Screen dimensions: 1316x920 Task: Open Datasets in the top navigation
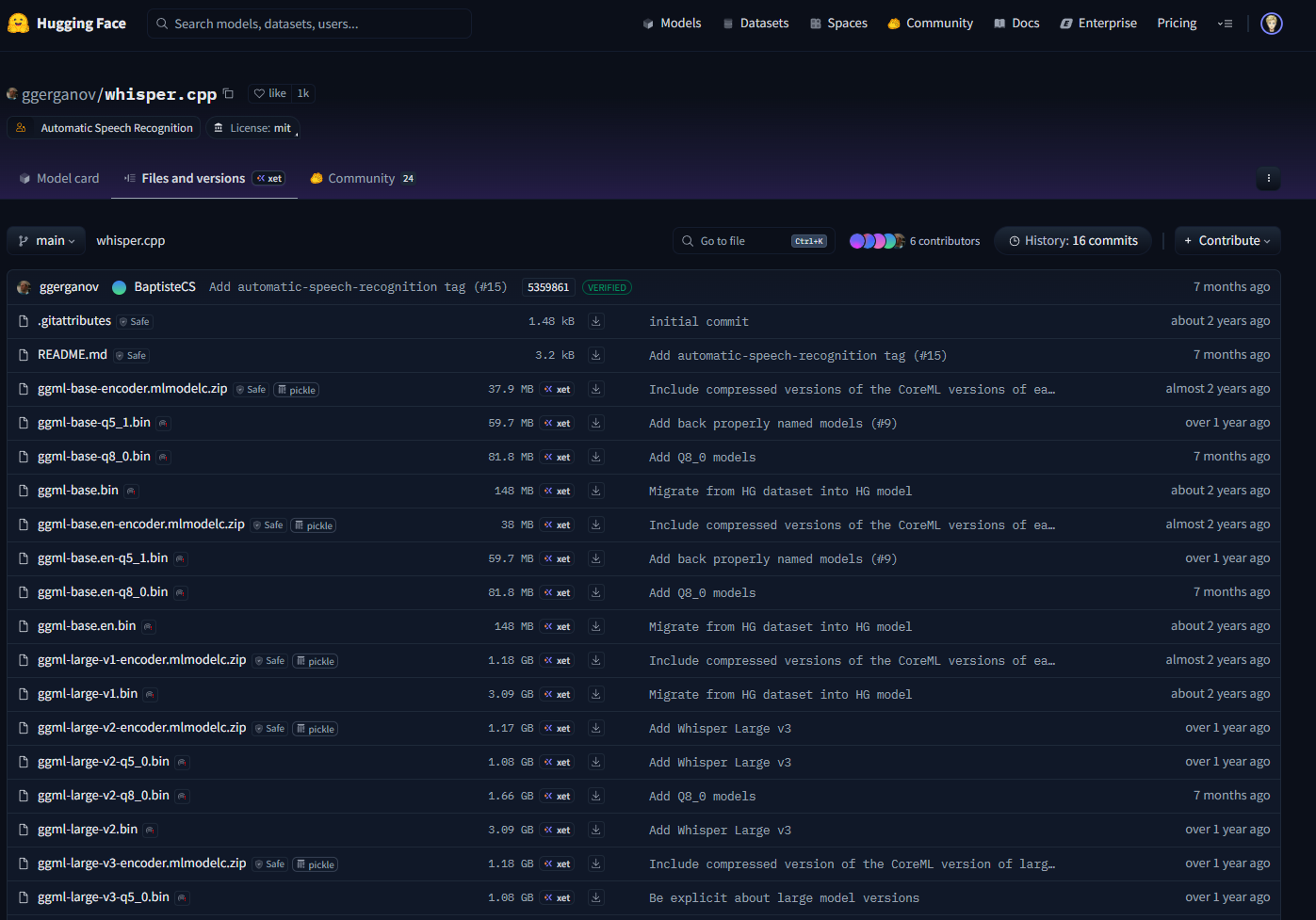click(x=755, y=24)
